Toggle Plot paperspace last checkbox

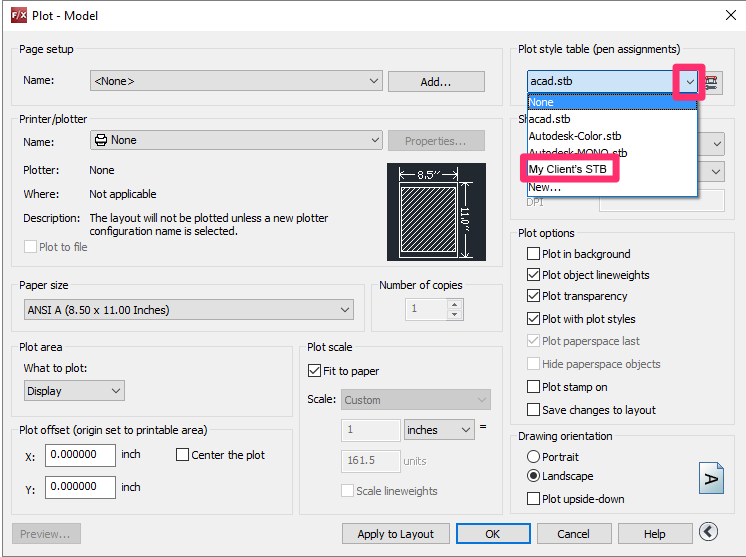tap(533, 341)
